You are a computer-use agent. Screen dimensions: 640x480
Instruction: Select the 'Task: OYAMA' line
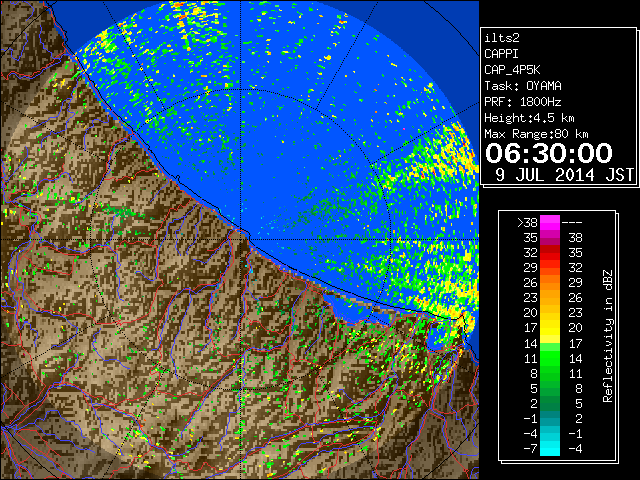click(523, 86)
